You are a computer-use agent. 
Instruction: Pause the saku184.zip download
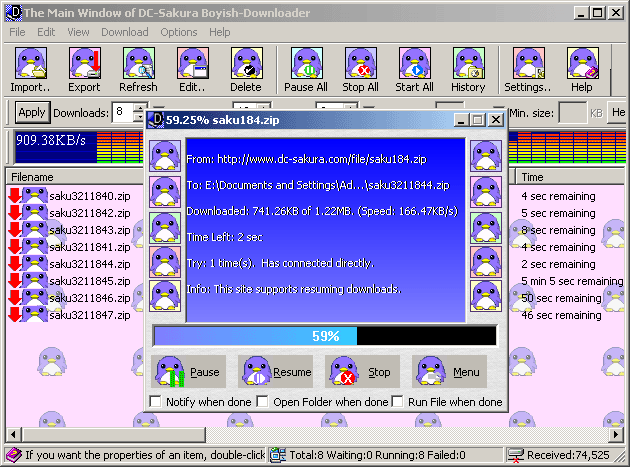click(188, 372)
